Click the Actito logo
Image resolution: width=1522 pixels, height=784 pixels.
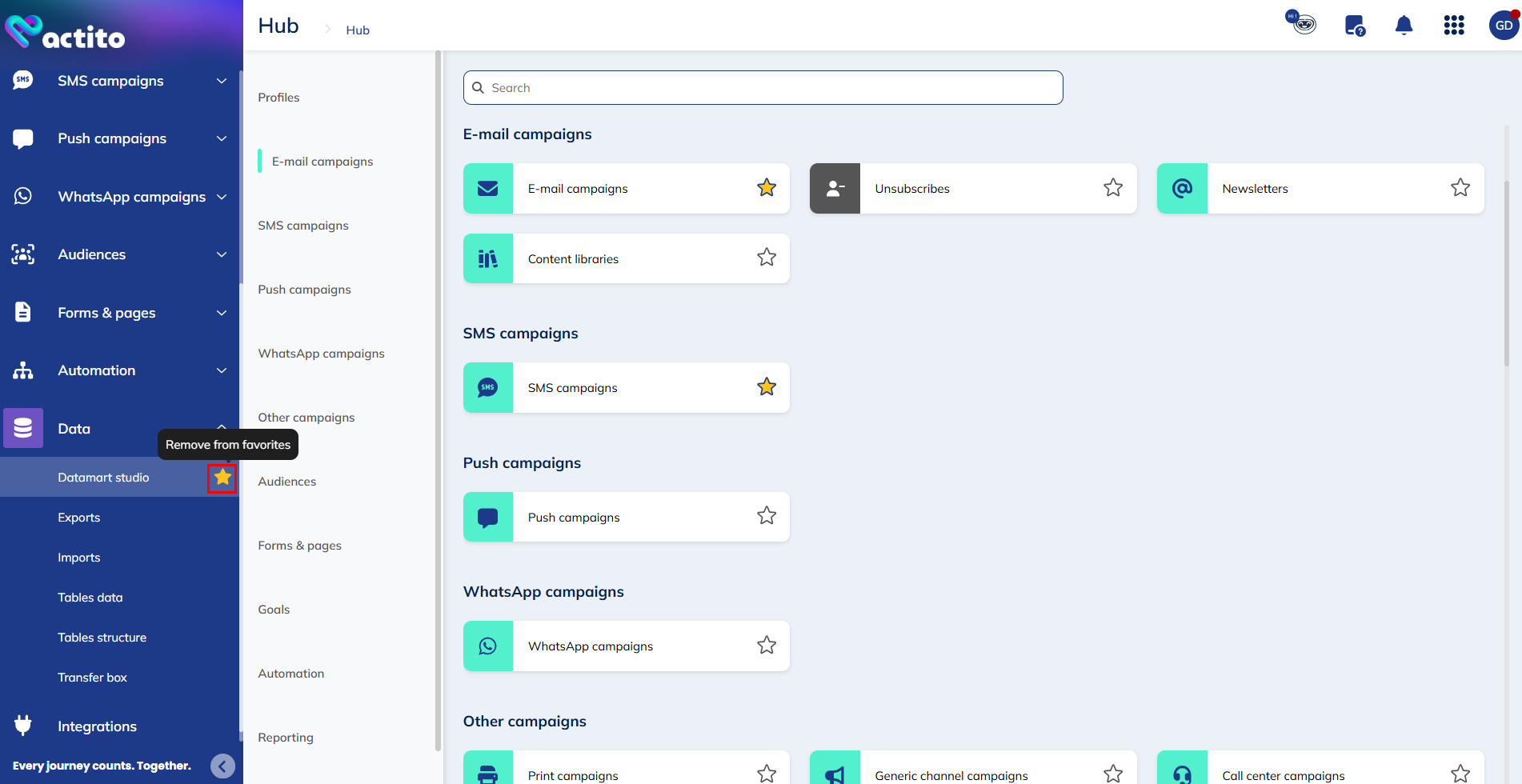[66, 32]
